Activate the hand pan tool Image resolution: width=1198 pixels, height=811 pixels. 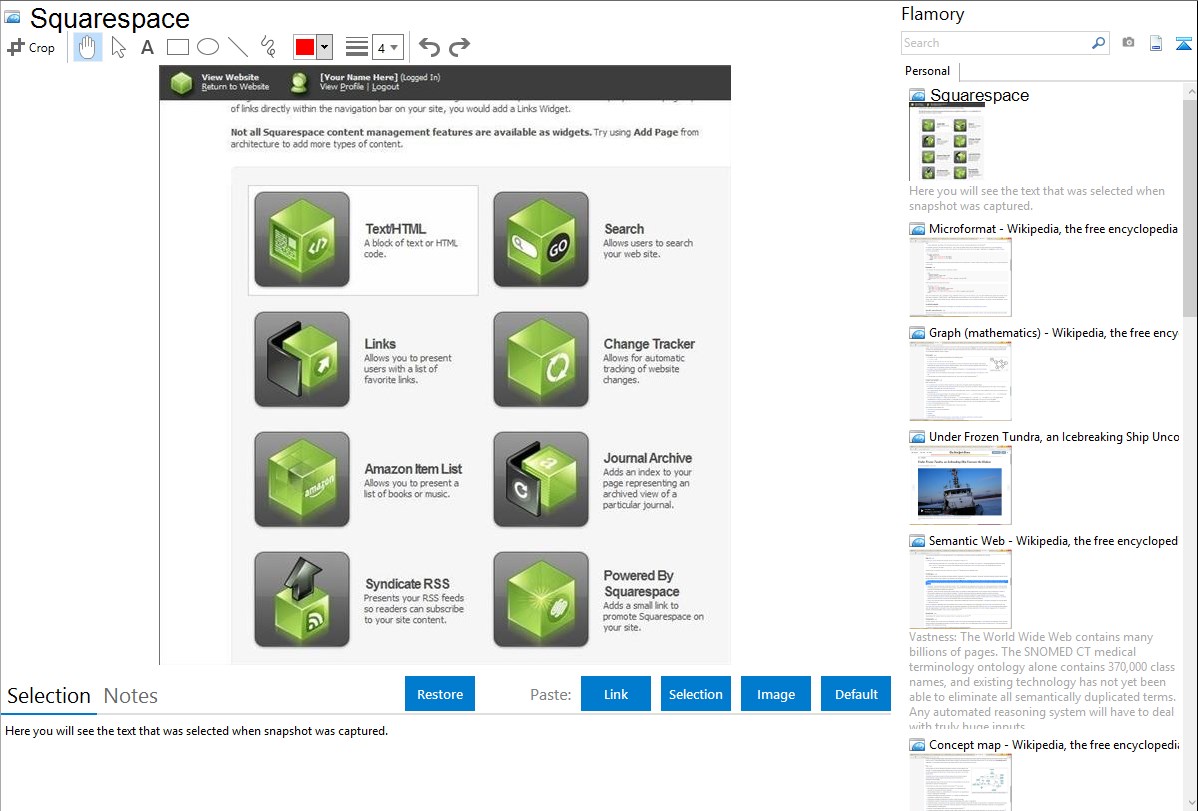(88, 47)
